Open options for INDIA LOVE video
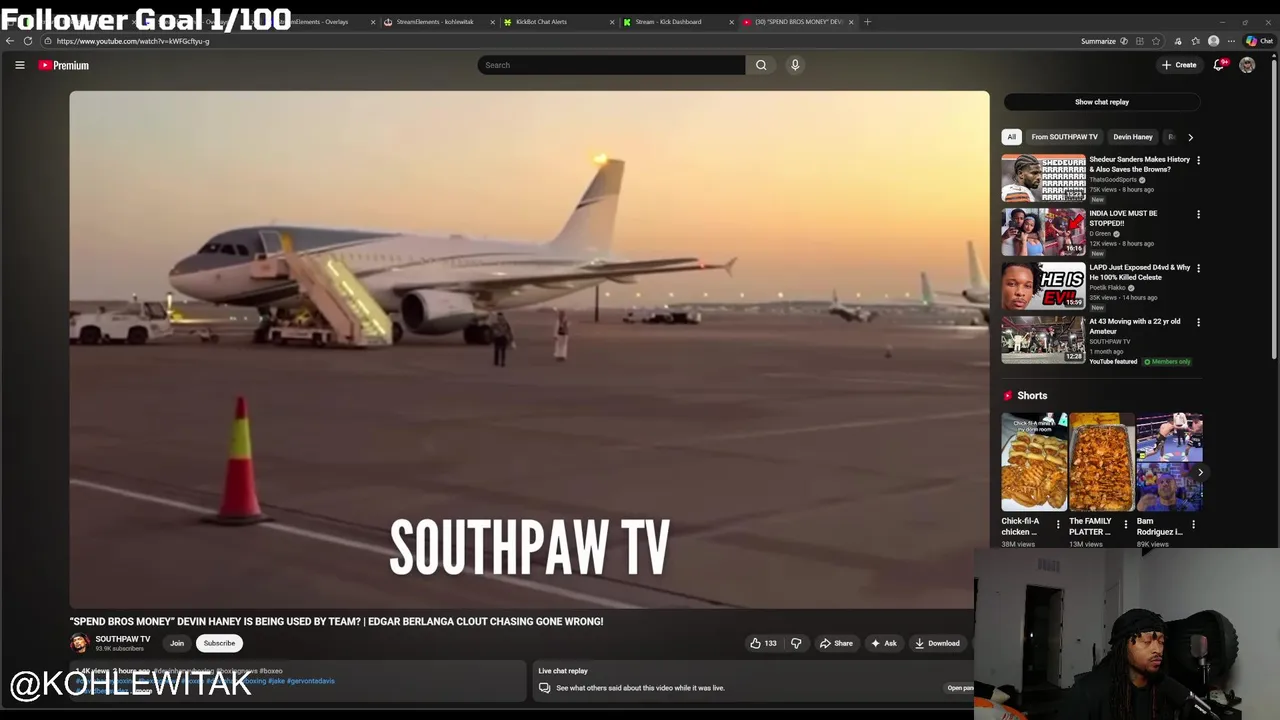This screenshot has height=720, width=1280. click(1198, 214)
